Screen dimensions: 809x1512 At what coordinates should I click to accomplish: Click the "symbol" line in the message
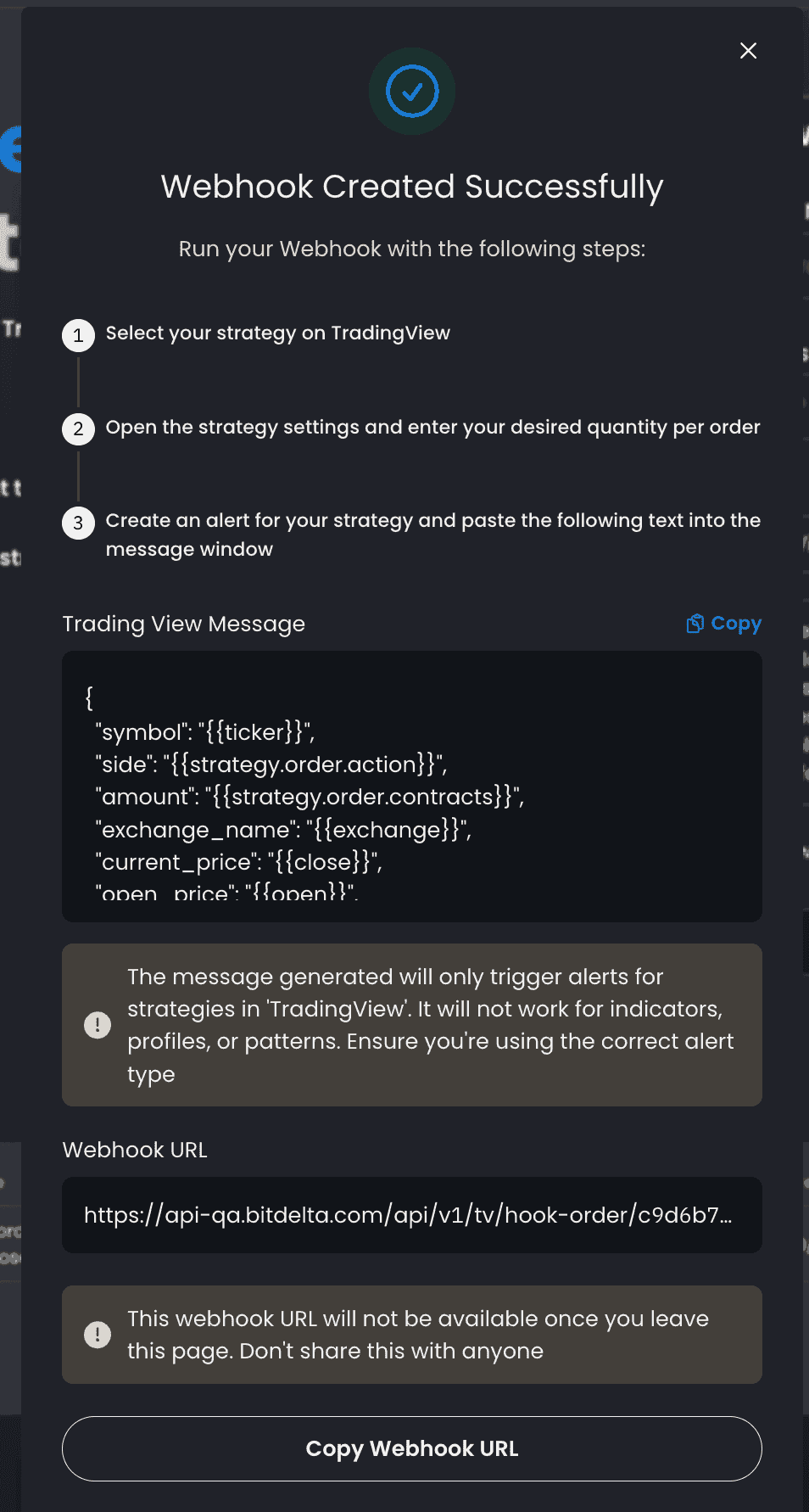tap(205, 732)
